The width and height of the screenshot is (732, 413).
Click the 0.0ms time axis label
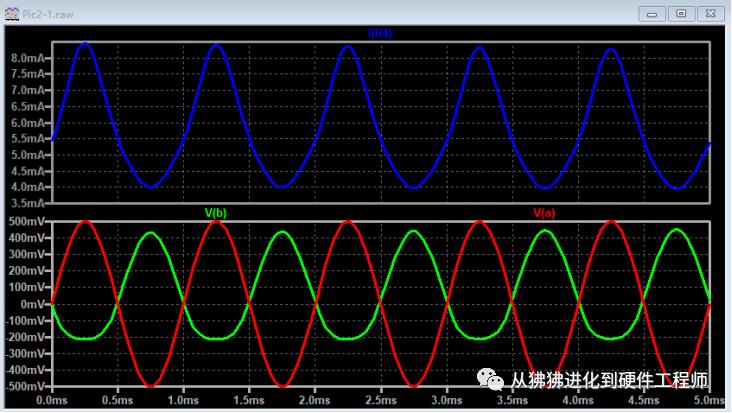[x=52, y=400]
